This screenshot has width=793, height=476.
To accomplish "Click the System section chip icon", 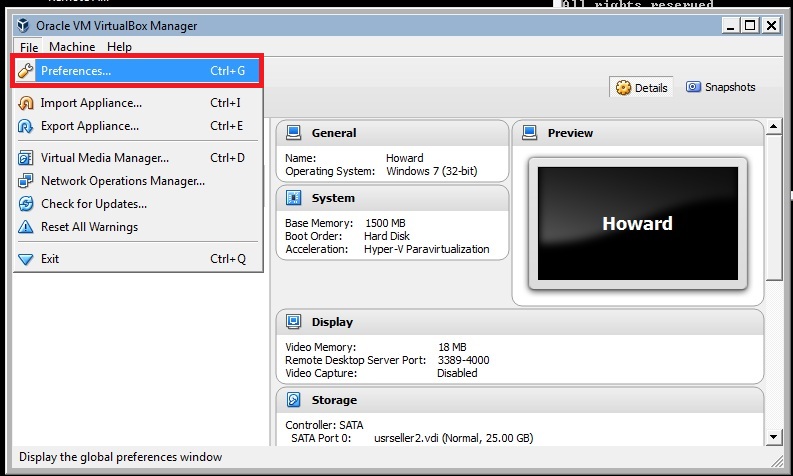I will pos(293,198).
